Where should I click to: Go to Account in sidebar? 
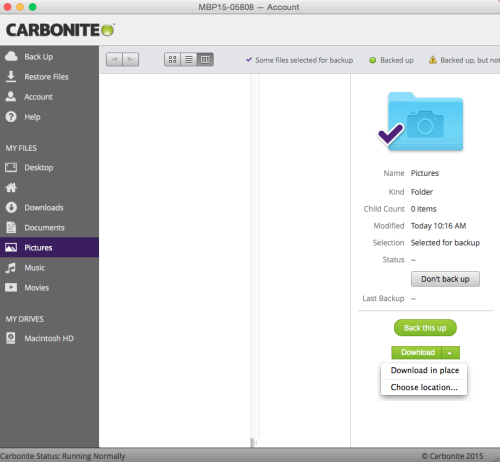coord(49,97)
